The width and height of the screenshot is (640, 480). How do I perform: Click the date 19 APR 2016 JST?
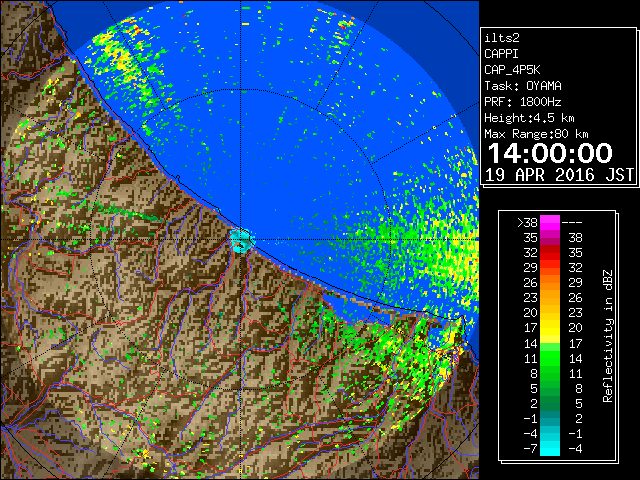click(x=559, y=175)
